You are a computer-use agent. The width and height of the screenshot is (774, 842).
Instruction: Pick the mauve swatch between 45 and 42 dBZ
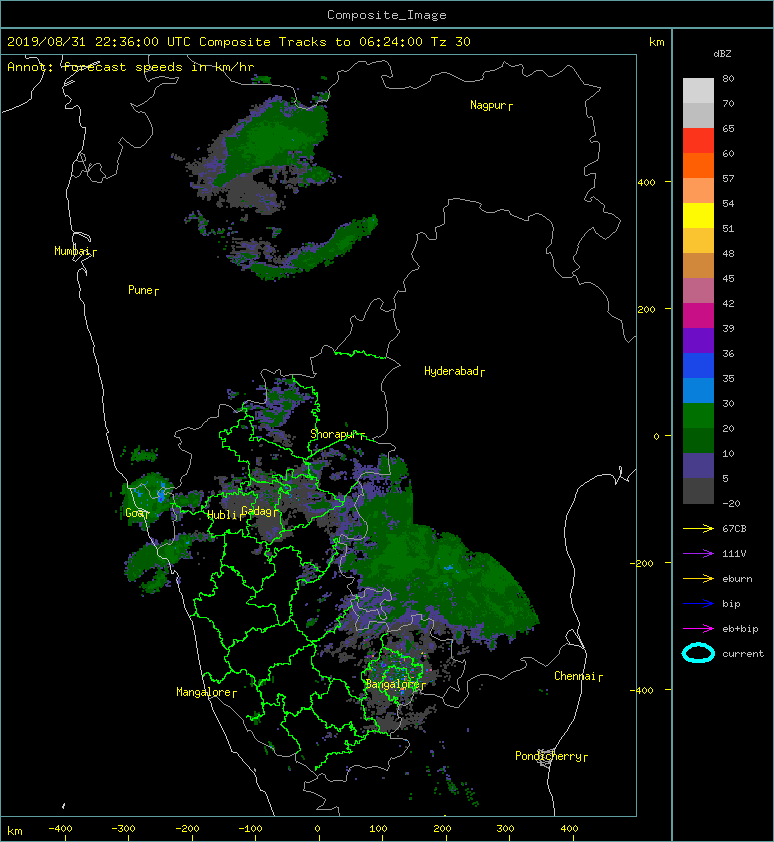698,291
